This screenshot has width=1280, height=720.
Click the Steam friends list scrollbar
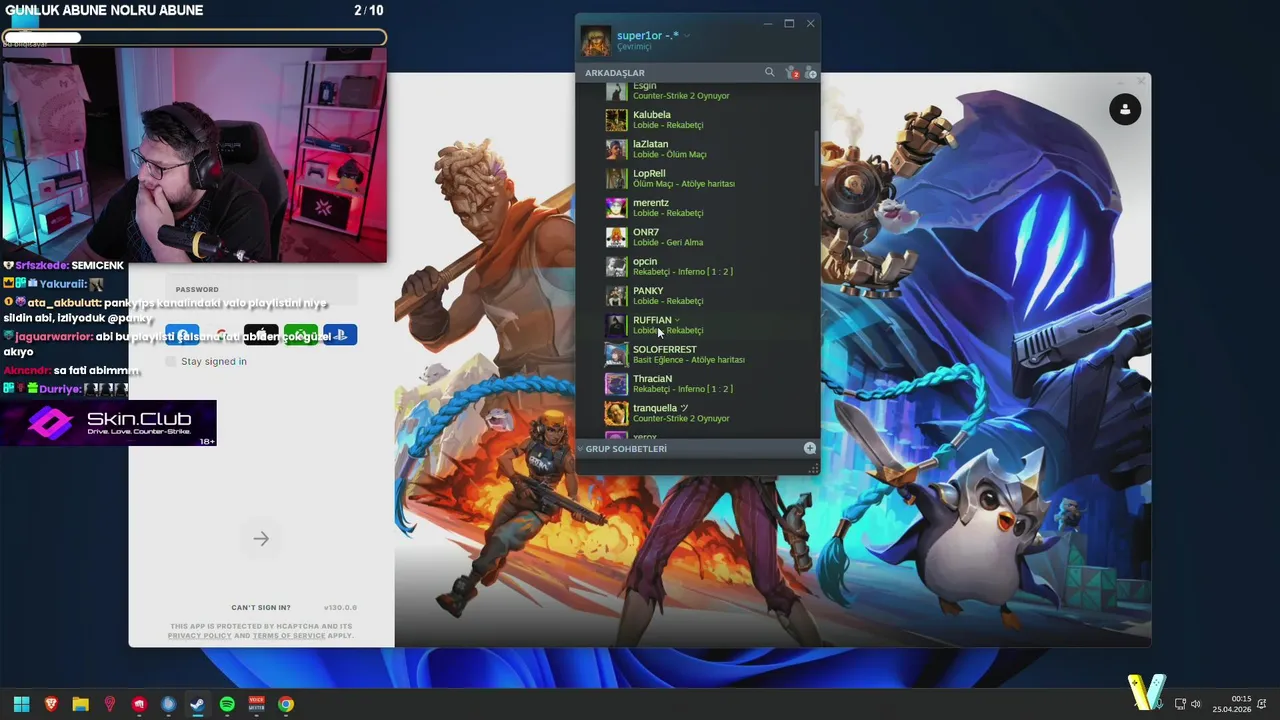(816, 158)
